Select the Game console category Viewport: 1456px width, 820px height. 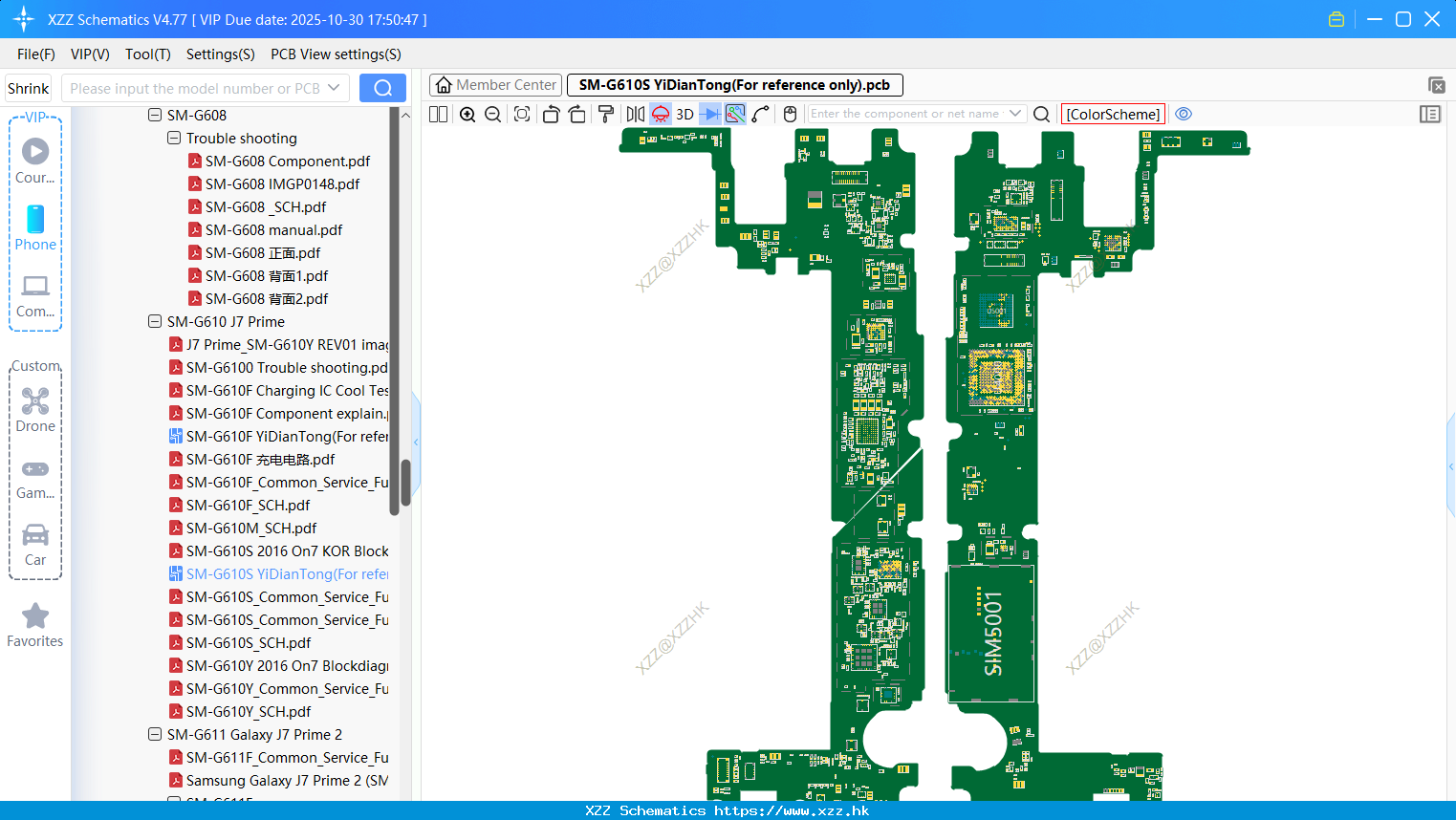click(x=35, y=479)
